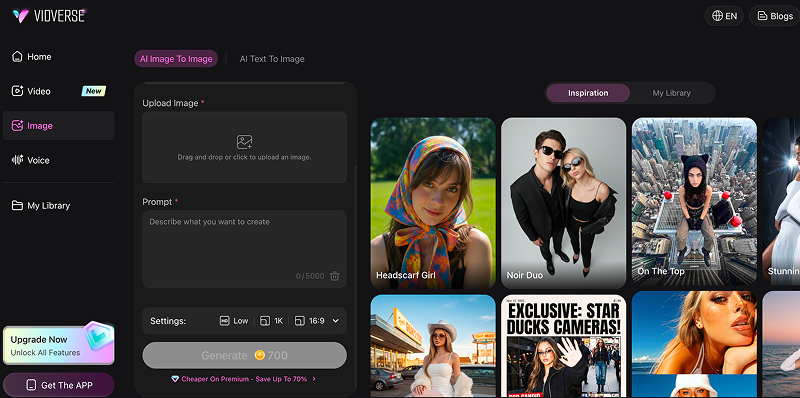This screenshot has width=800, height=398.
Task: Click the diamond icon beside premium offer
Action: 176,379
